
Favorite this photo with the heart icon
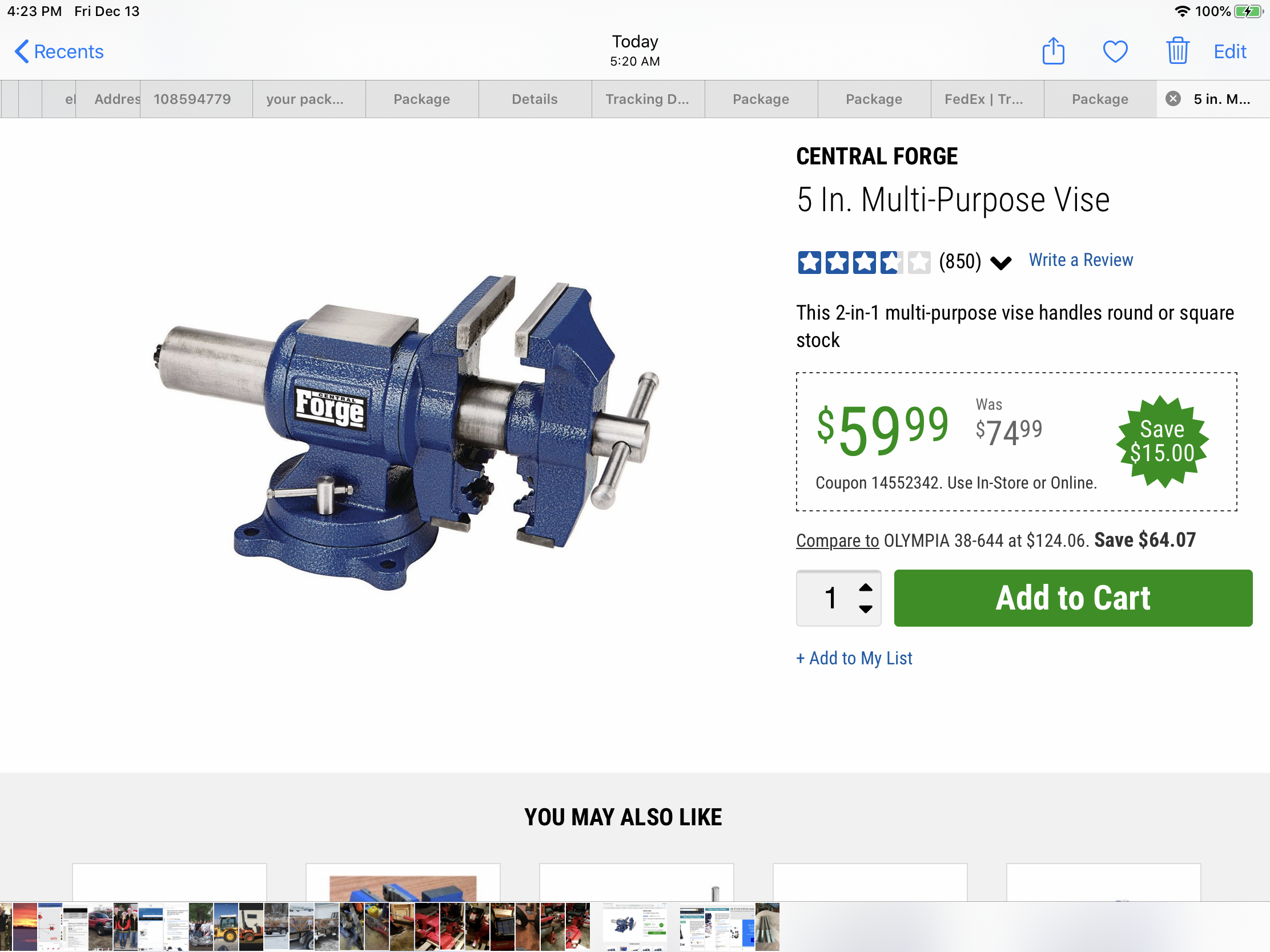(x=1115, y=51)
